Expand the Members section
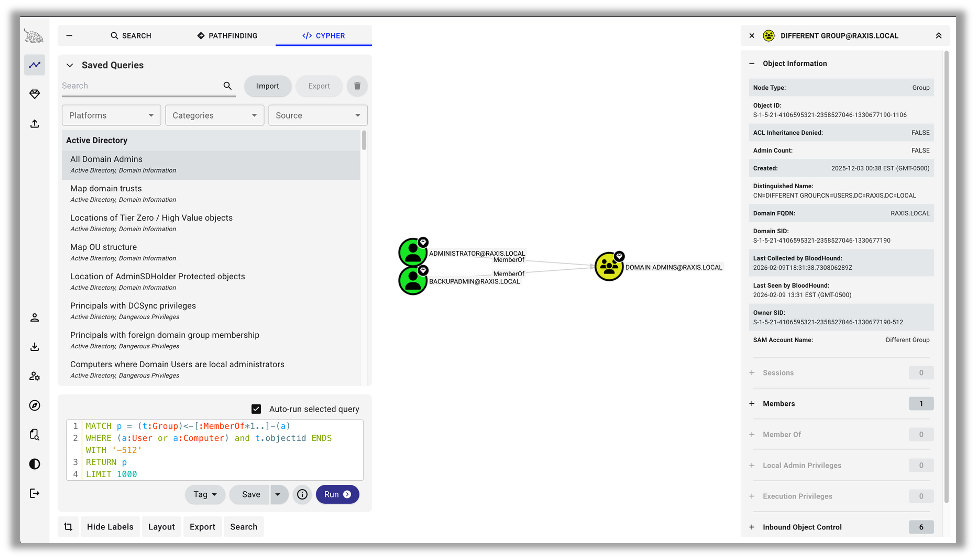Viewport: 976px width, 560px height. pyautogui.click(x=752, y=403)
